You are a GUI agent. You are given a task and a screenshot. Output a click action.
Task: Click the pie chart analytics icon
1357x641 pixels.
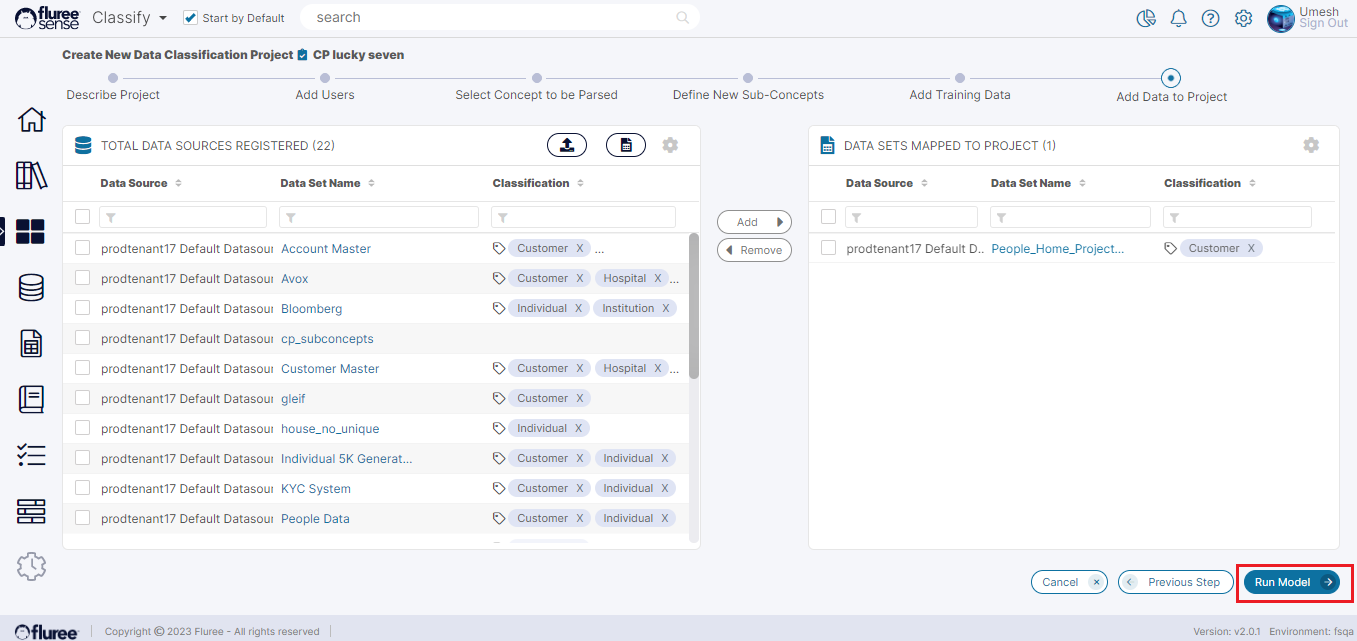1146,18
